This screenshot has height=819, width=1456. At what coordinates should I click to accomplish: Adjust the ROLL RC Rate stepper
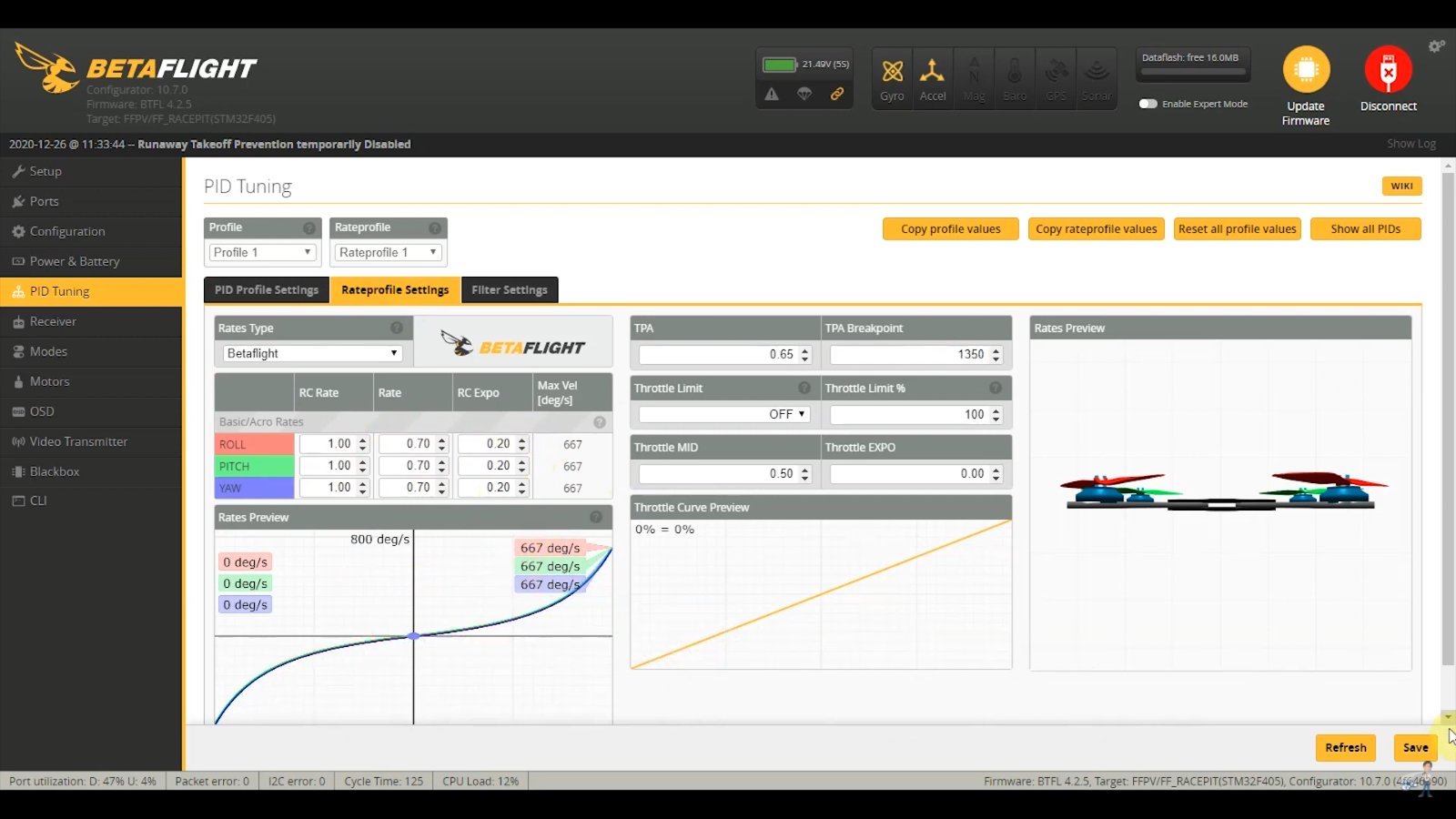click(x=362, y=444)
